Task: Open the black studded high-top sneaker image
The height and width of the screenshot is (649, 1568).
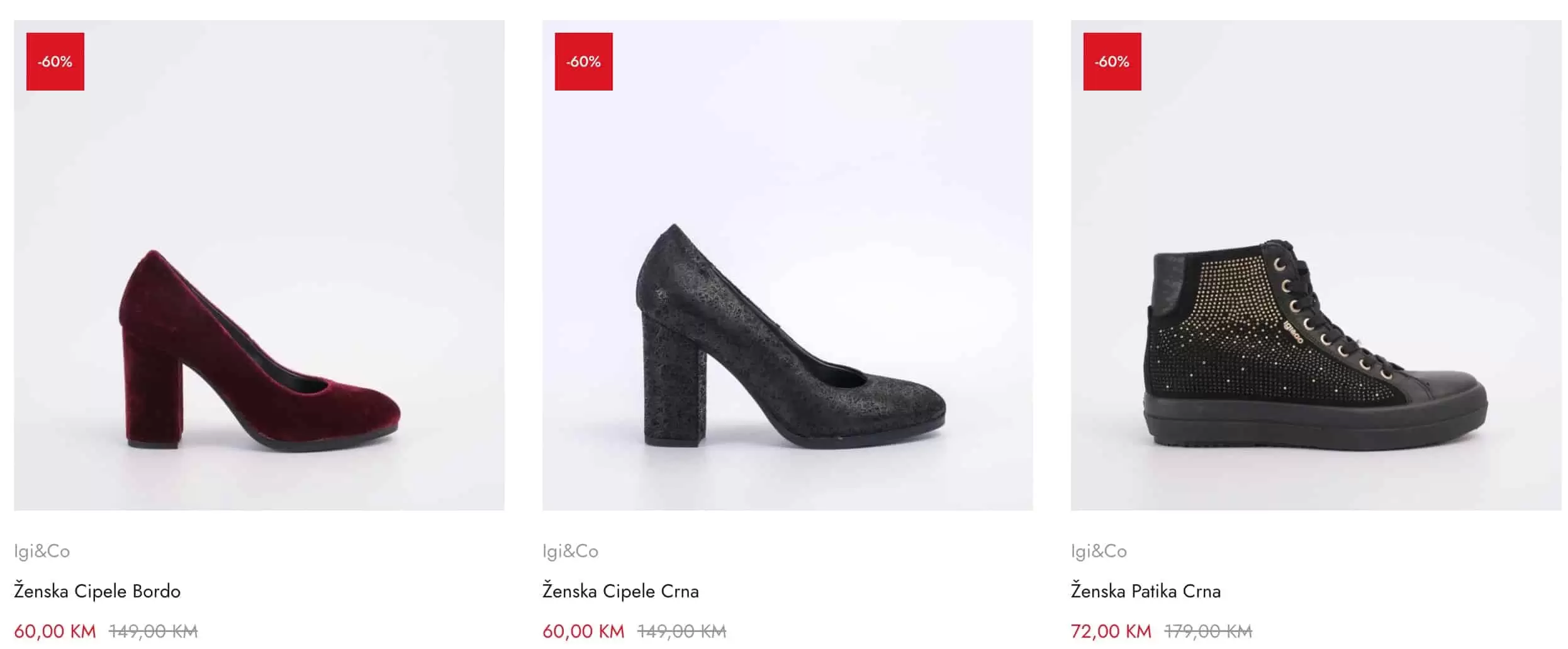Action: (x=1316, y=264)
